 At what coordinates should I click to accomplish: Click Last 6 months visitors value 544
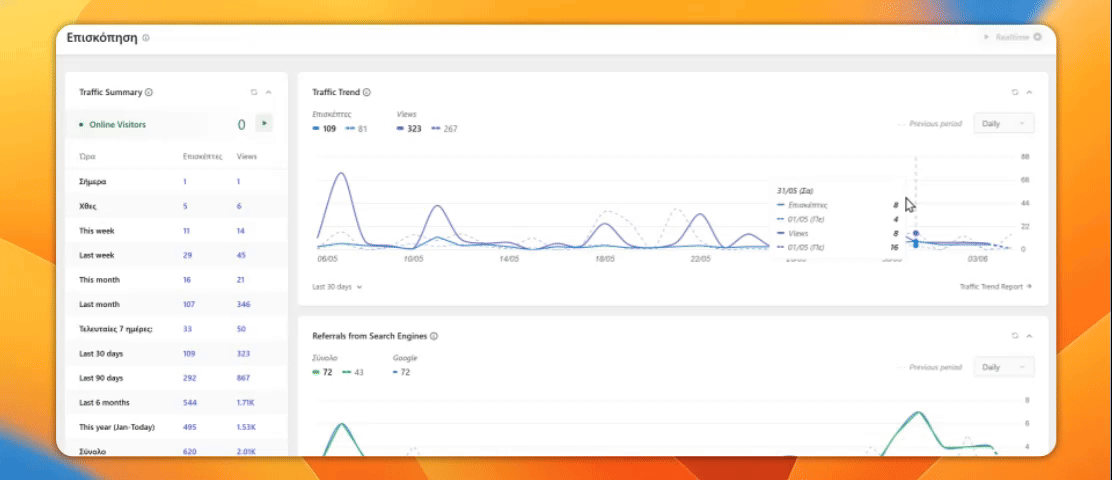pyautogui.click(x=189, y=403)
